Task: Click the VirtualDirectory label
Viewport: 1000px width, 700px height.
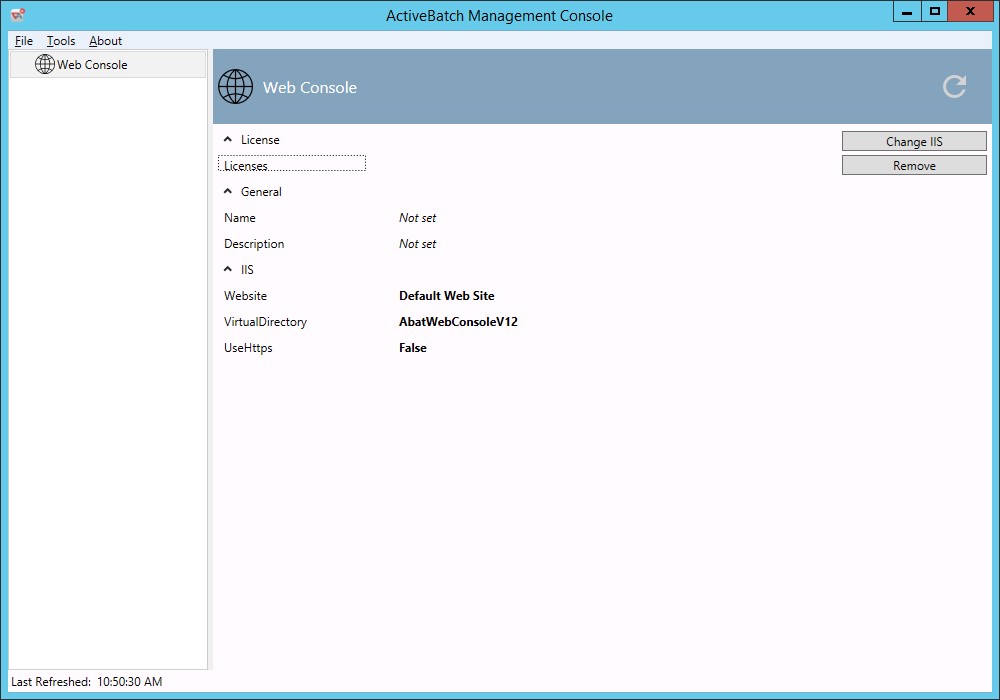Action: click(265, 322)
